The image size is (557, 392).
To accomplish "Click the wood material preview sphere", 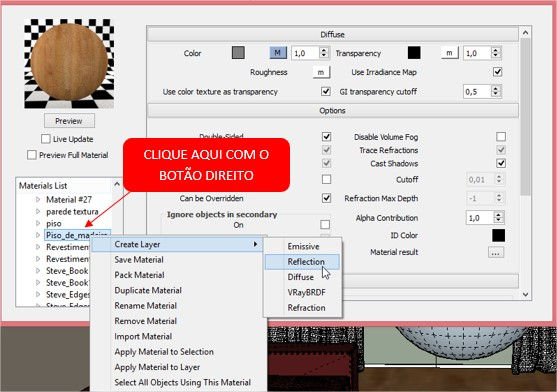I will click(69, 62).
